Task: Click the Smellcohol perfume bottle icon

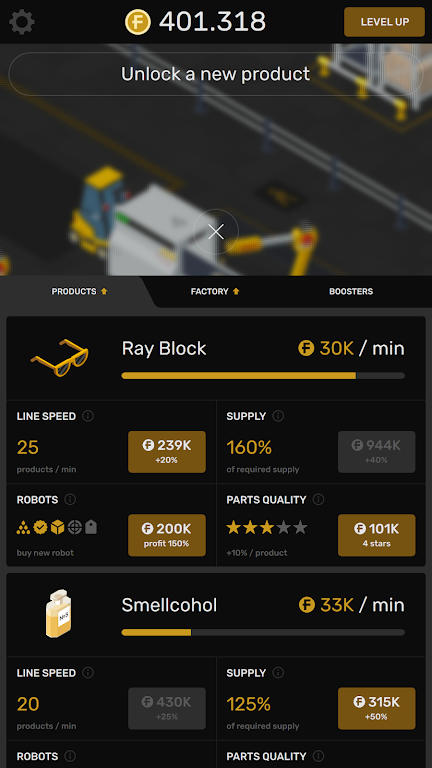Action: click(x=58, y=613)
